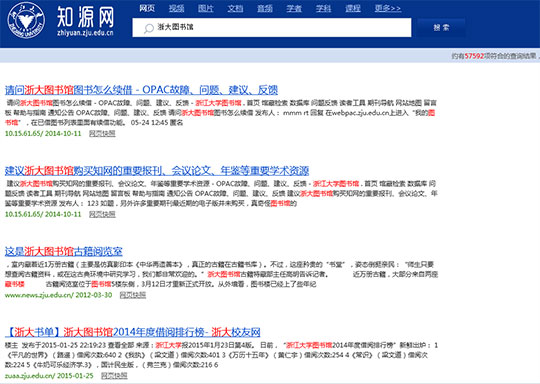The width and height of the screenshot is (540, 384).
Task: Switch to the 学者 tab
Action: pyautogui.click(x=294, y=8)
